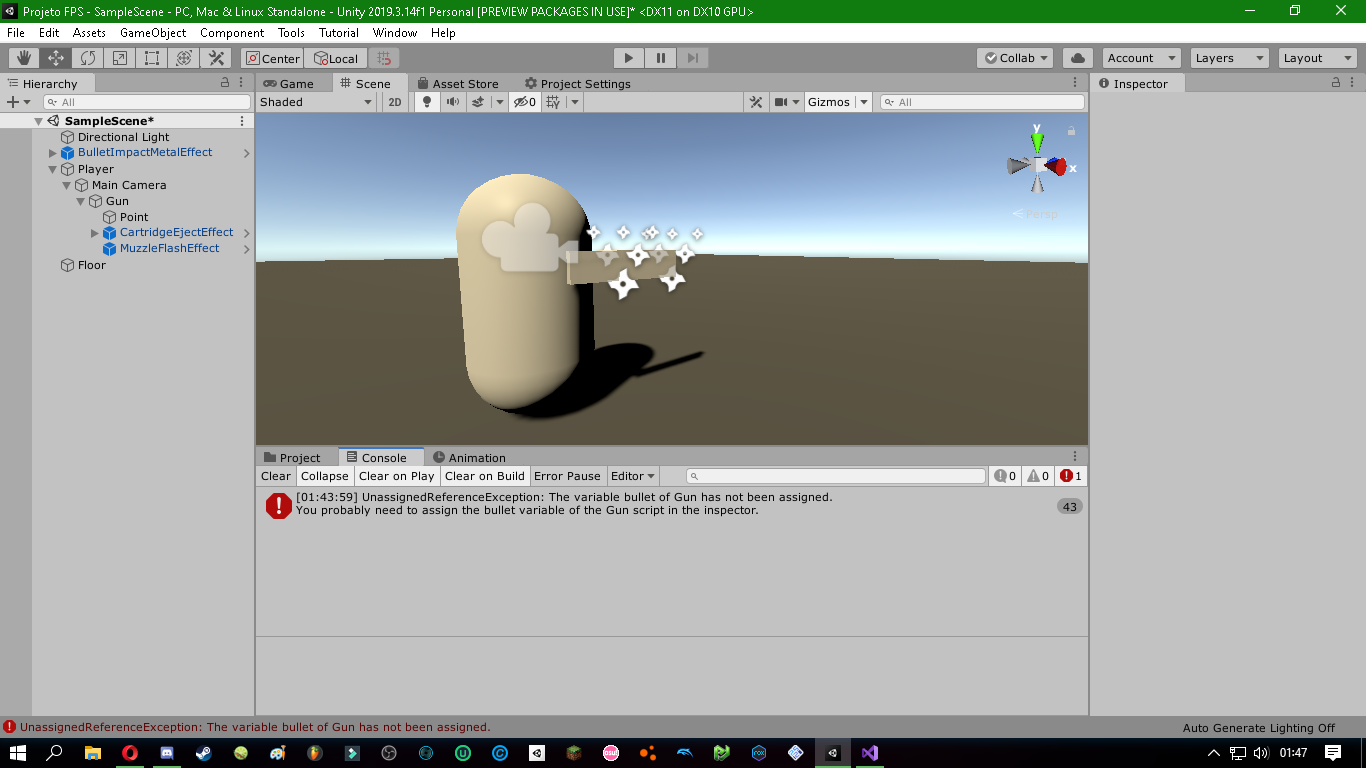The image size is (1366, 768).
Task: Click the Console search field
Action: pos(835,476)
